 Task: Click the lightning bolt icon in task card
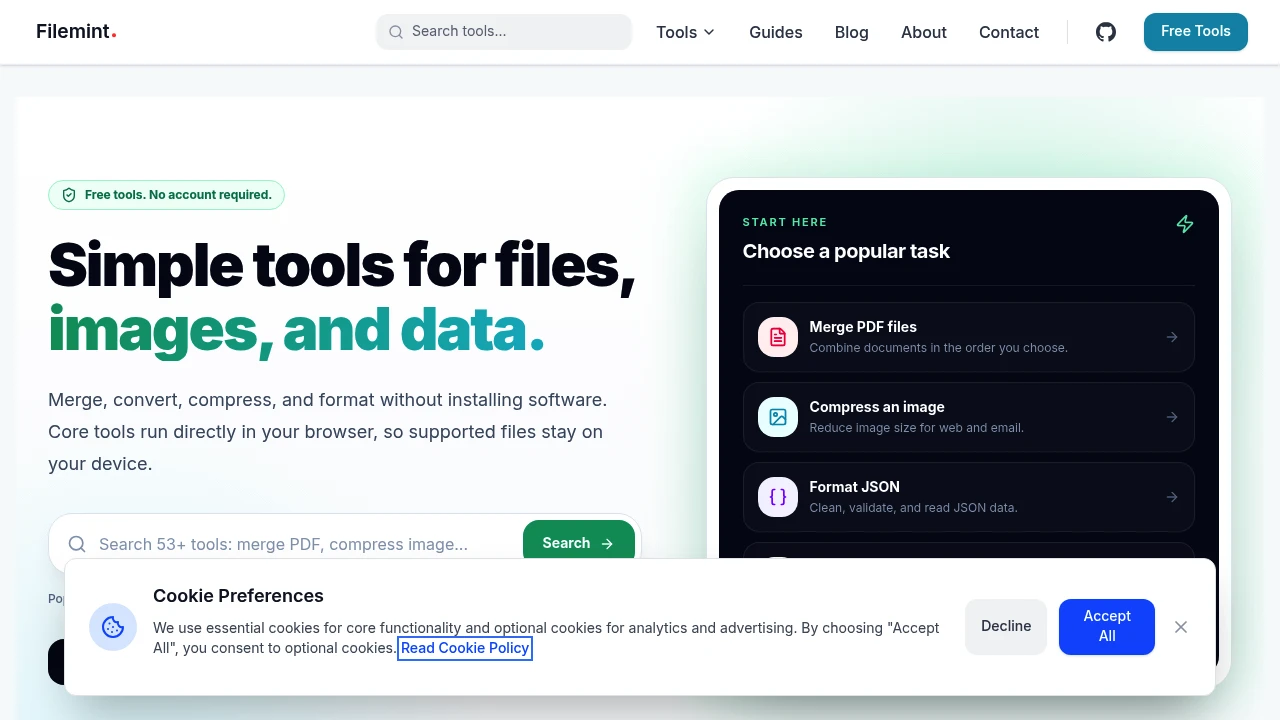pyautogui.click(x=1185, y=224)
